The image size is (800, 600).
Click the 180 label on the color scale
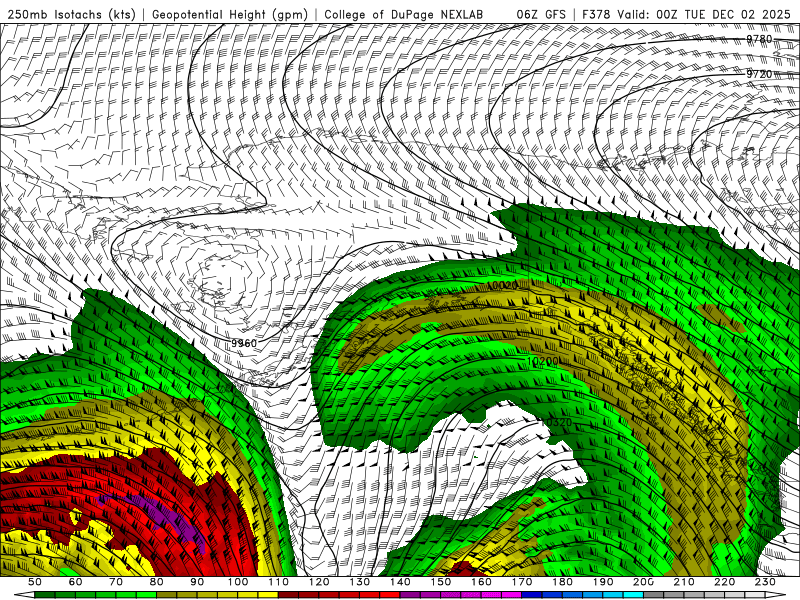pyautogui.click(x=562, y=582)
